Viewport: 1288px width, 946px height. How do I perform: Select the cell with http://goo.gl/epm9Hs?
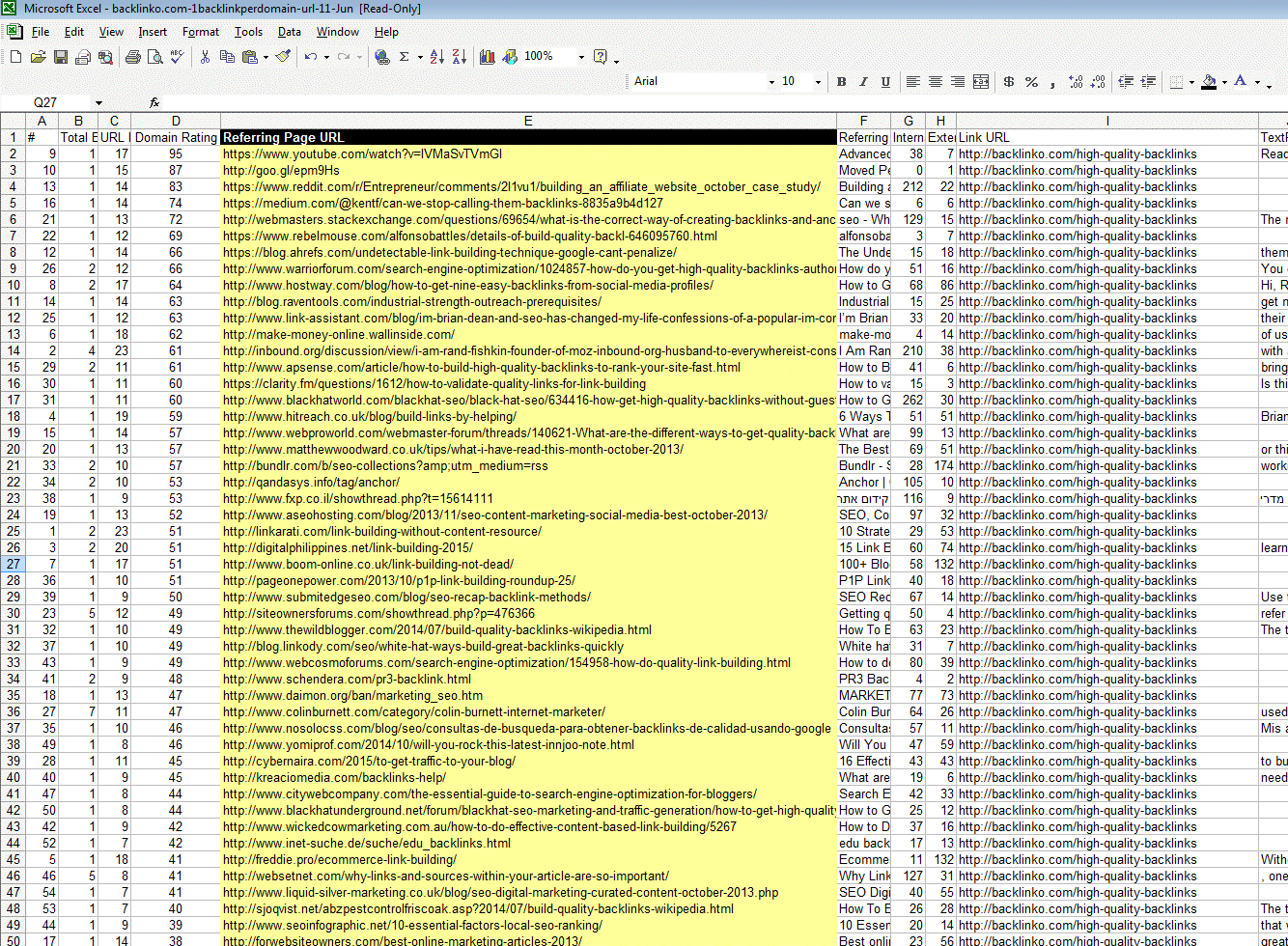point(529,171)
